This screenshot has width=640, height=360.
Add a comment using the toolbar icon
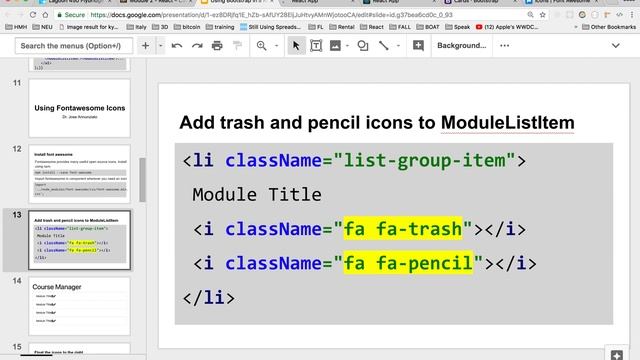tap(418, 46)
